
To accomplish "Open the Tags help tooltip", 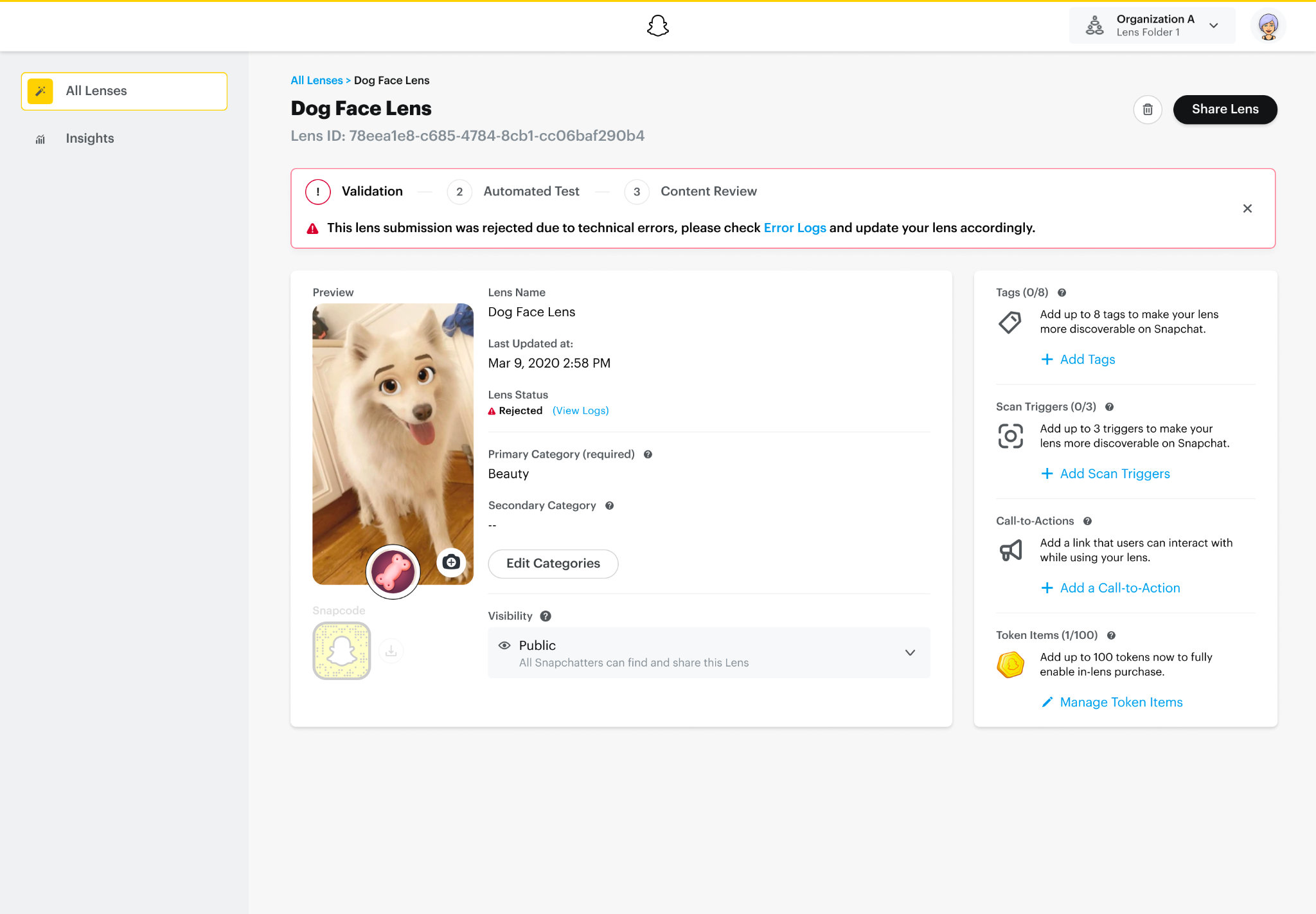I will (1062, 292).
